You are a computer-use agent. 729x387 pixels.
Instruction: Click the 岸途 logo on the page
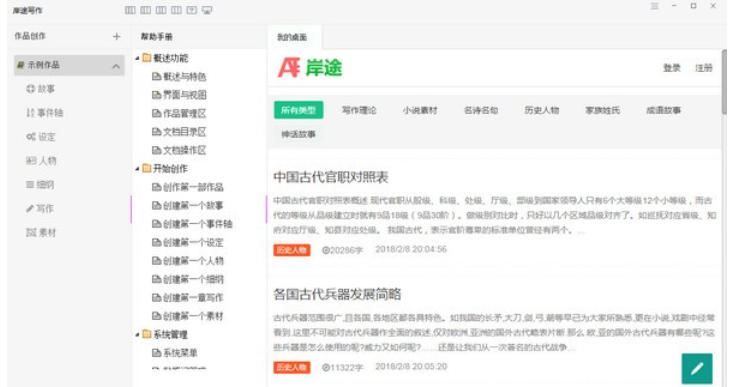310,68
